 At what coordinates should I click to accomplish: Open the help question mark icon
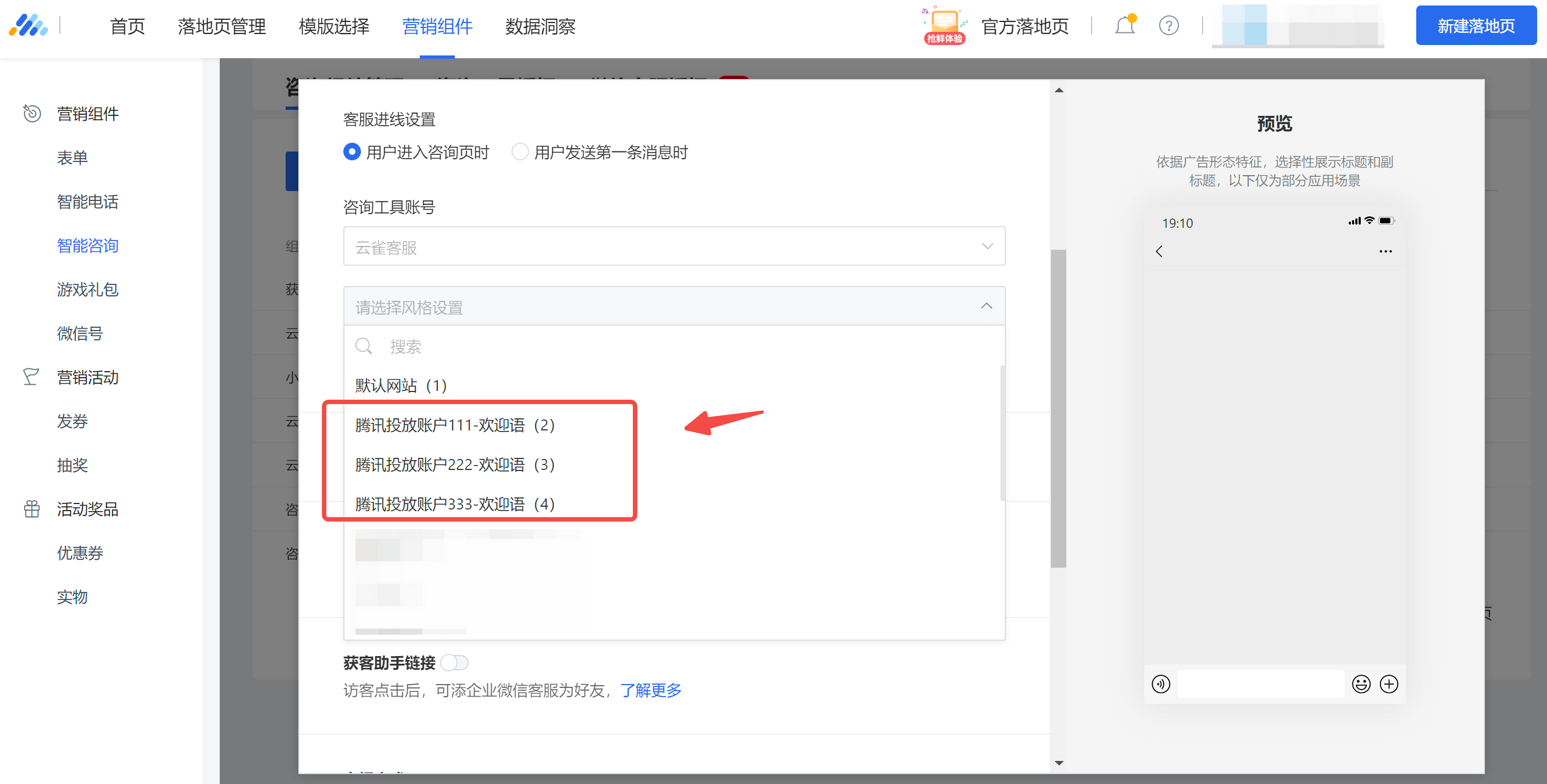pyautogui.click(x=1168, y=26)
